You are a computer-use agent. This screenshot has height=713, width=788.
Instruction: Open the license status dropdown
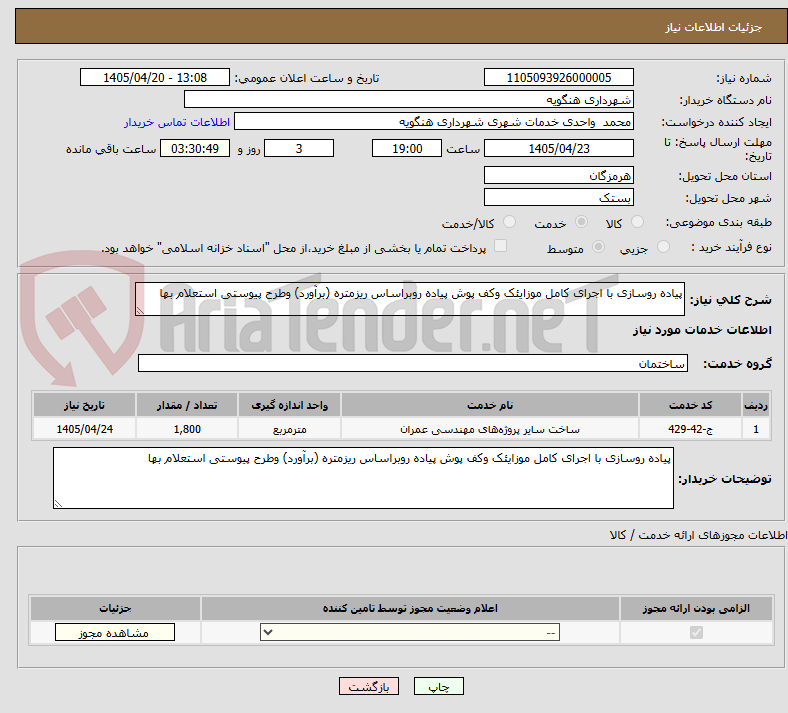[x=410, y=632]
